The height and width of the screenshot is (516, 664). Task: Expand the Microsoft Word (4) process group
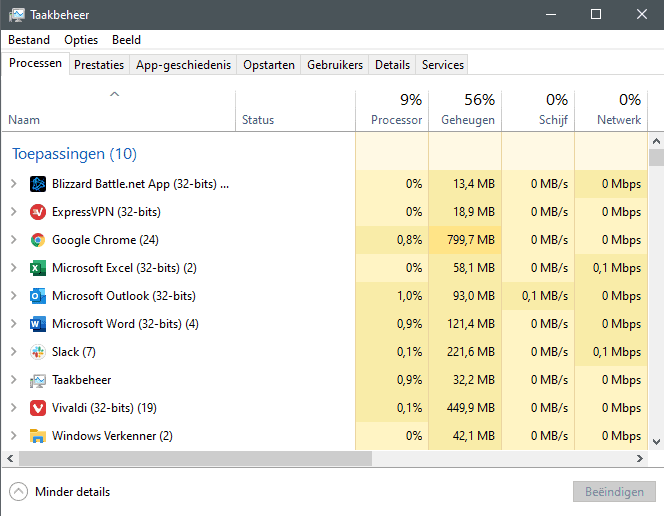click(x=14, y=323)
